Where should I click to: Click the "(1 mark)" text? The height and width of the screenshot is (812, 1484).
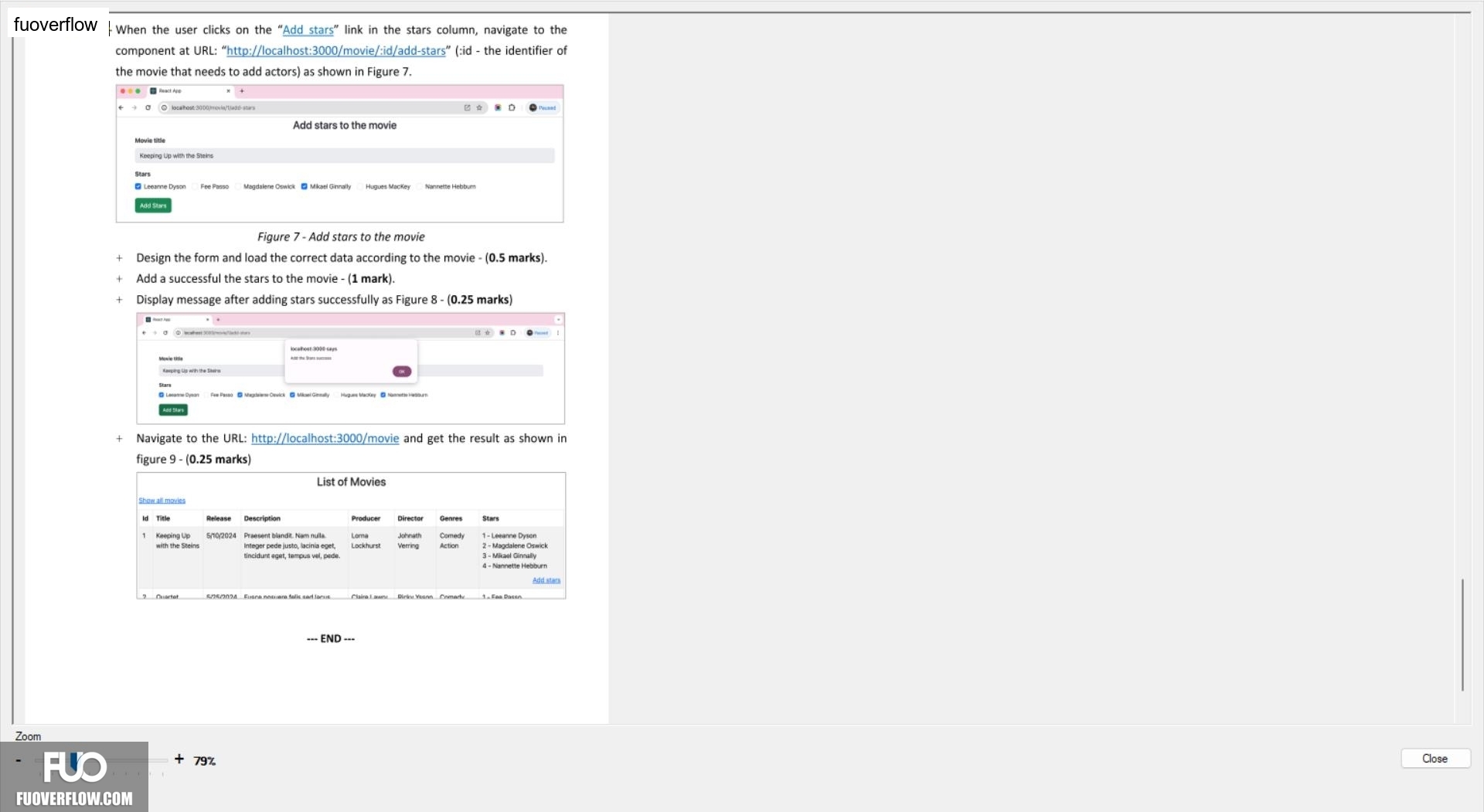(369, 279)
